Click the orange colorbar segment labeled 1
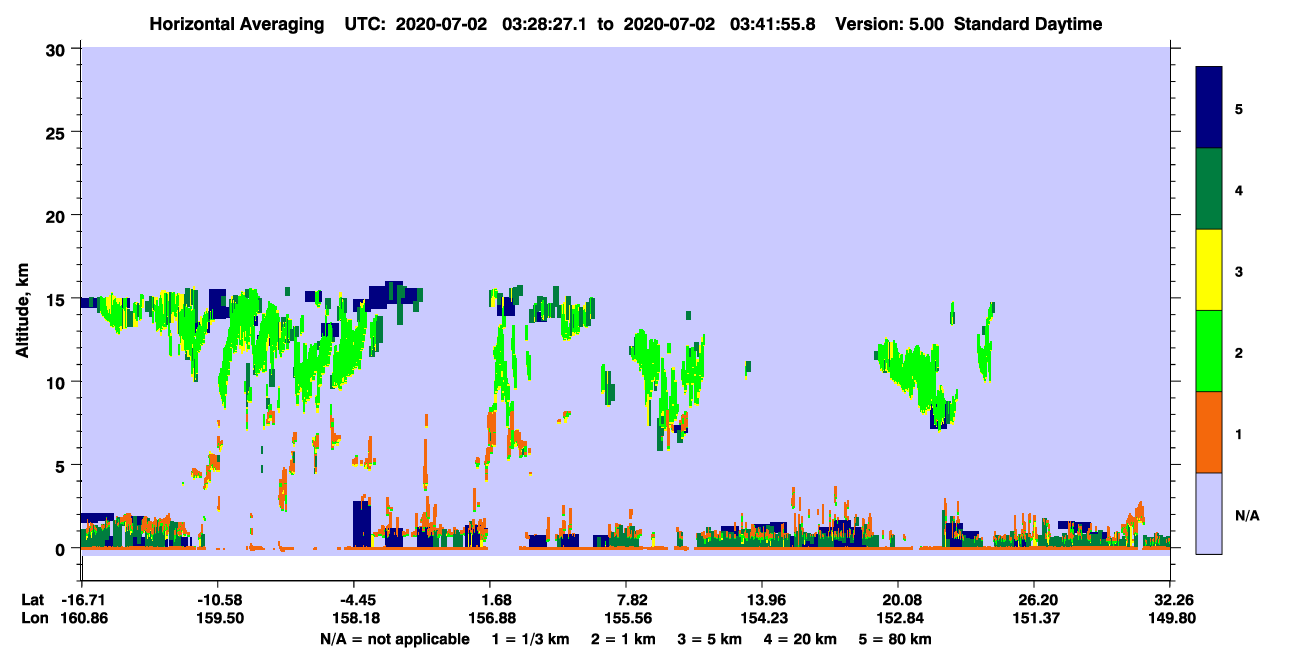The width and height of the screenshot is (1300, 667). click(x=1209, y=432)
